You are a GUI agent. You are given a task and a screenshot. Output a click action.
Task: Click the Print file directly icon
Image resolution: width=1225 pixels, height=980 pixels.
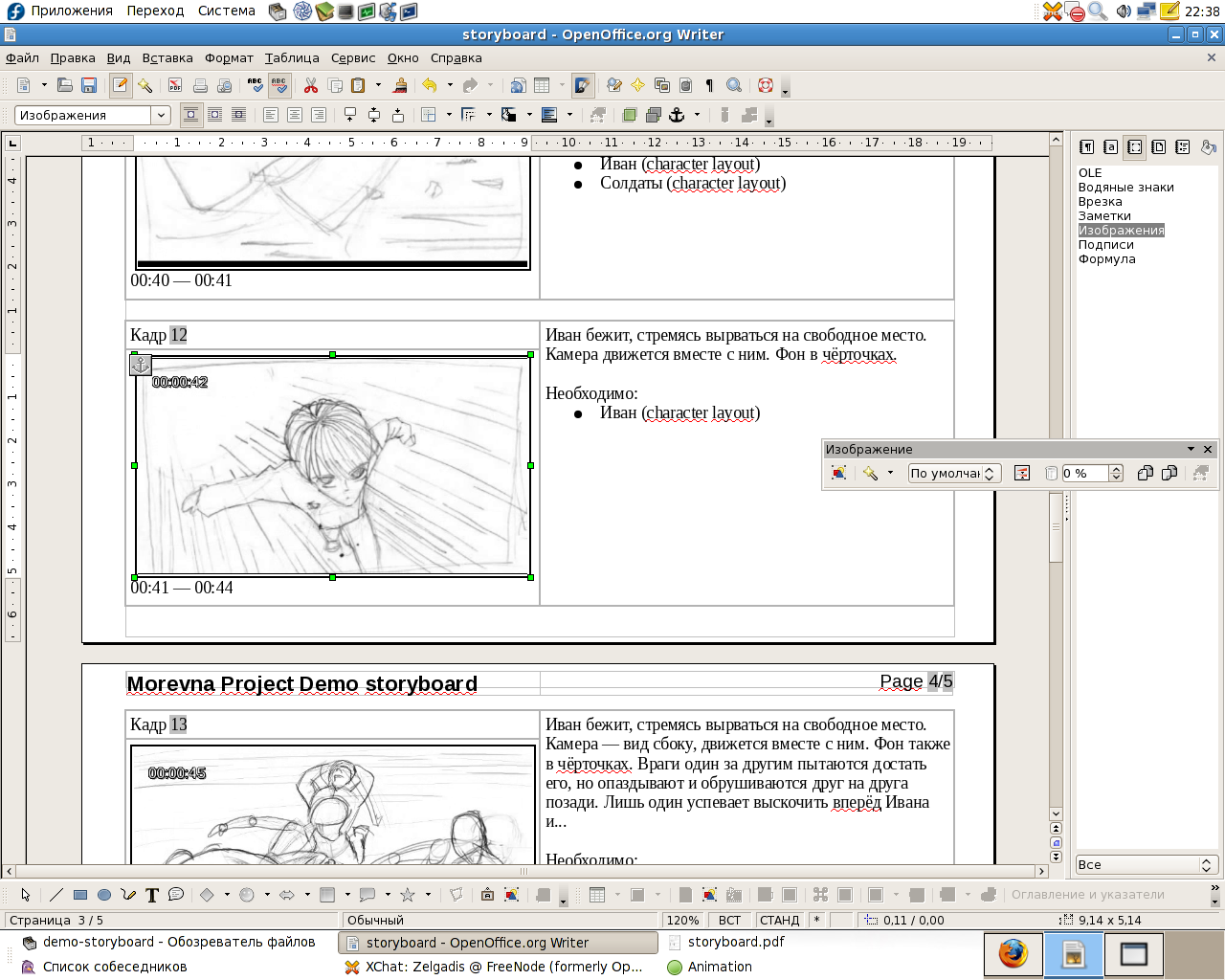tap(200, 85)
